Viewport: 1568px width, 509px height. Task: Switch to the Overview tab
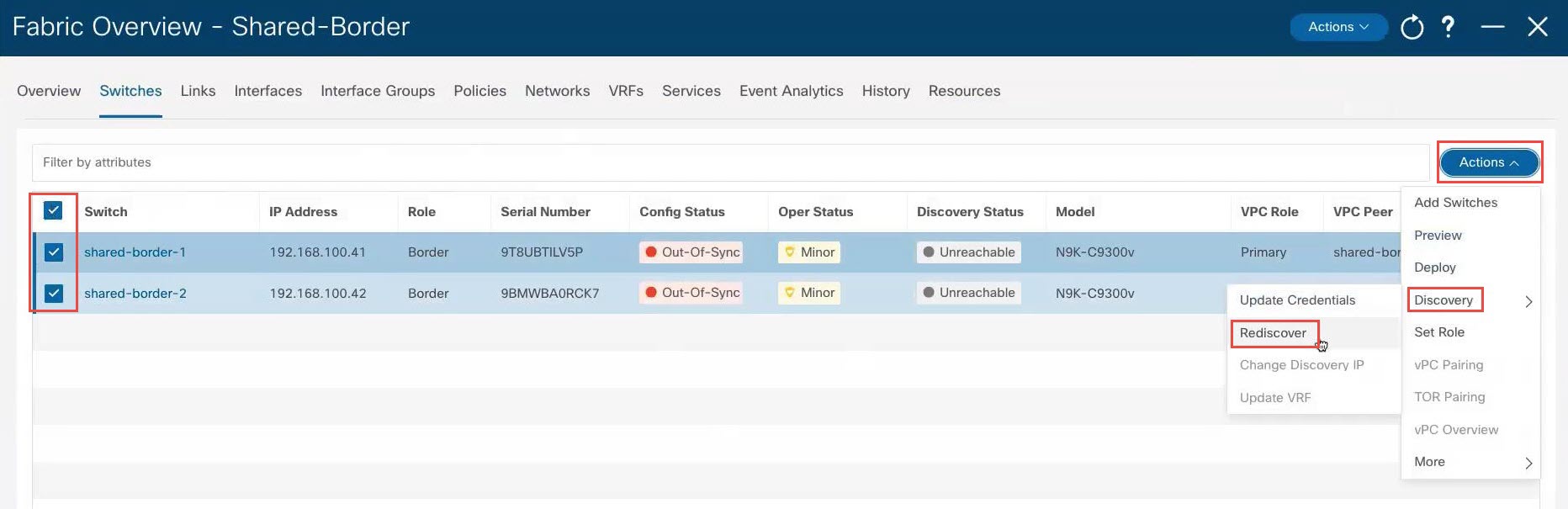[x=49, y=91]
